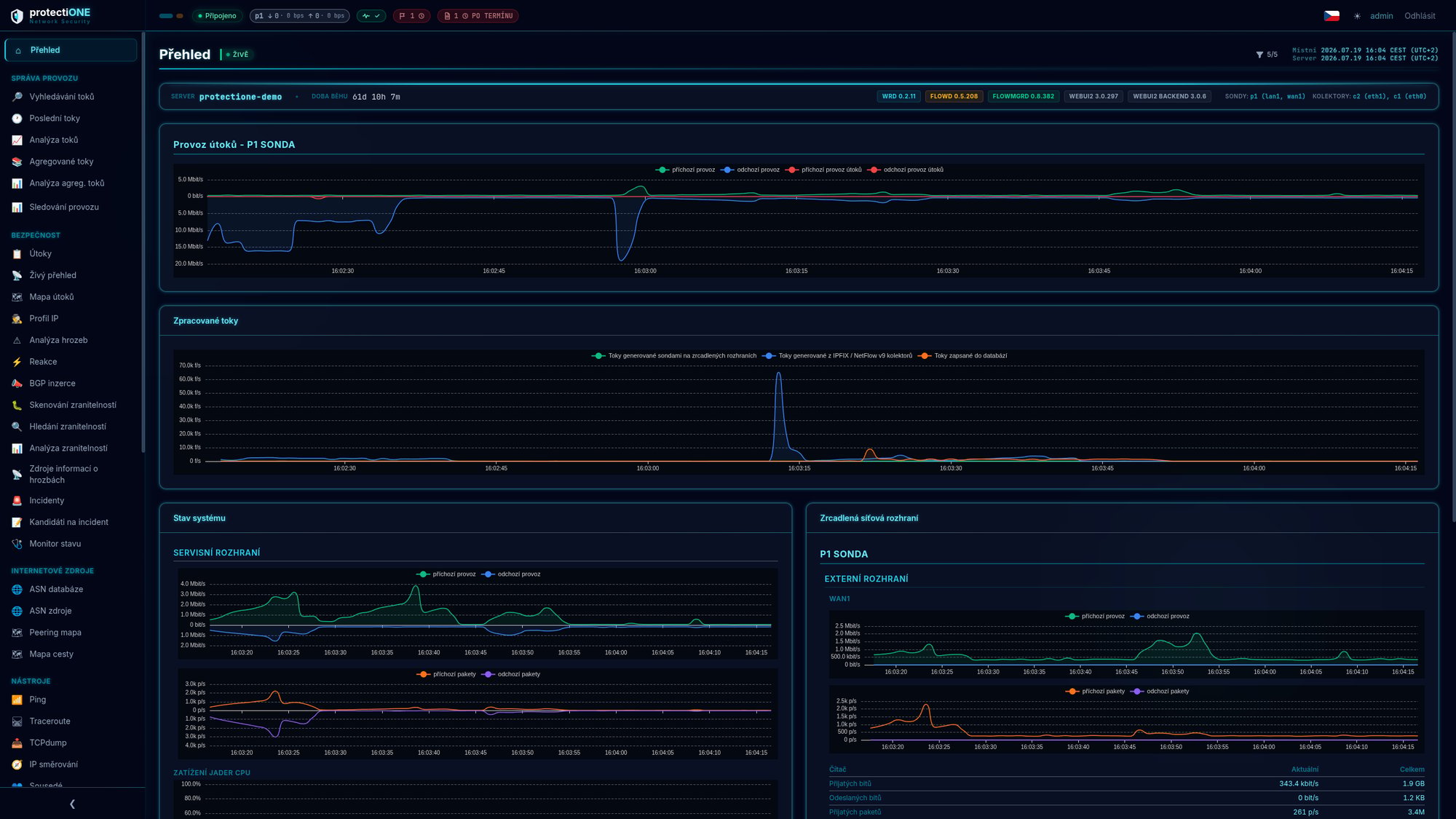
Task: Select the warning triangle icon for Analýza hrozeb
Action: [17, 341]
